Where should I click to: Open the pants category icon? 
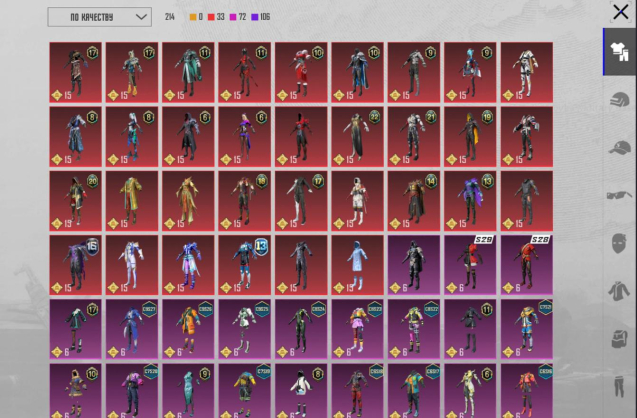click(619, 386)
